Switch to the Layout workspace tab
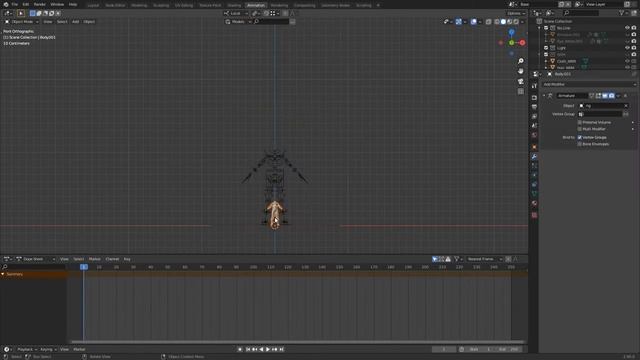The height and width of the screenshot is (360, 640). 93,5
